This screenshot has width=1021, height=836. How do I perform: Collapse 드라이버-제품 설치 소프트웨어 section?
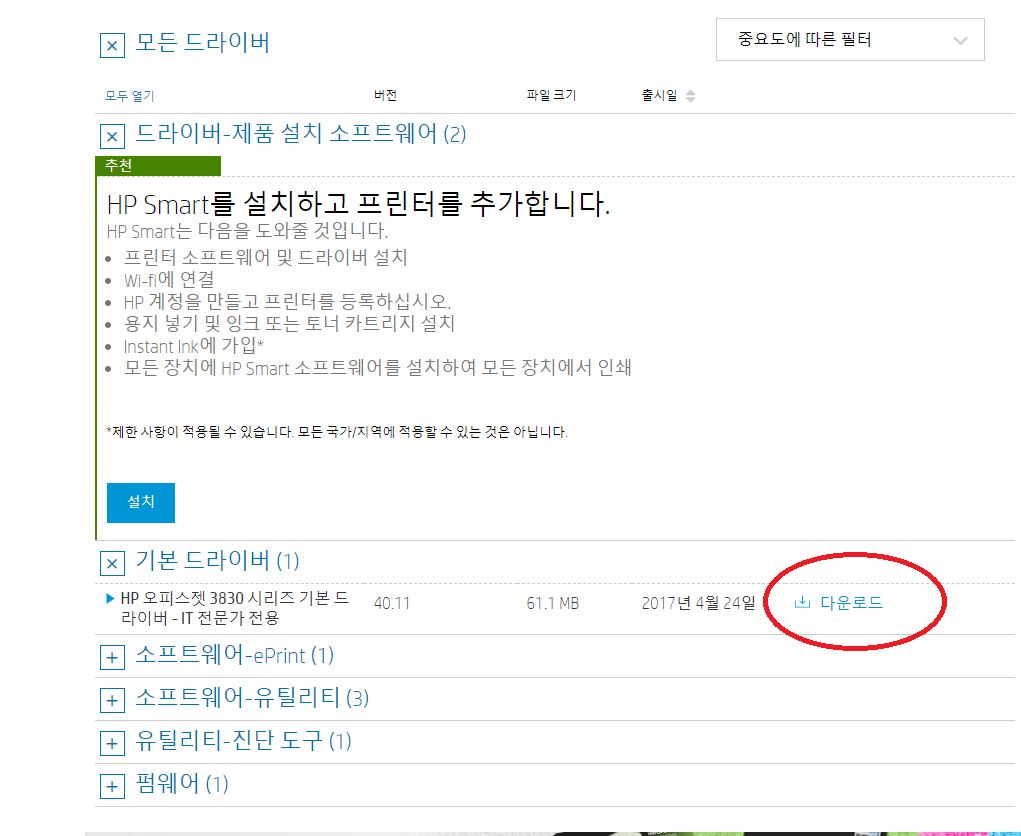click(112, 137)
